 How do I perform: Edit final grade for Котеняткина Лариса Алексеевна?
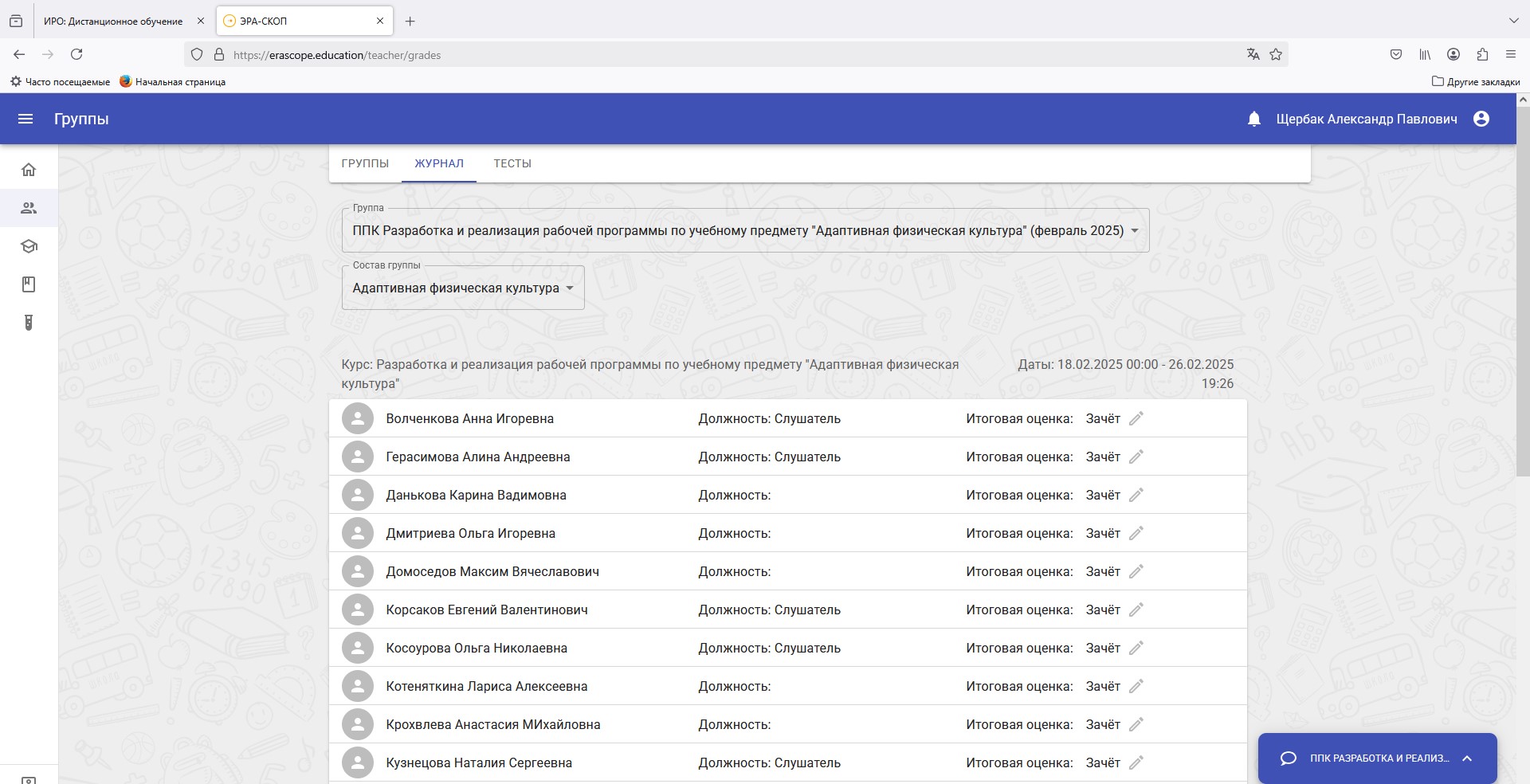pyautogui.click(x=1136, y=686)
